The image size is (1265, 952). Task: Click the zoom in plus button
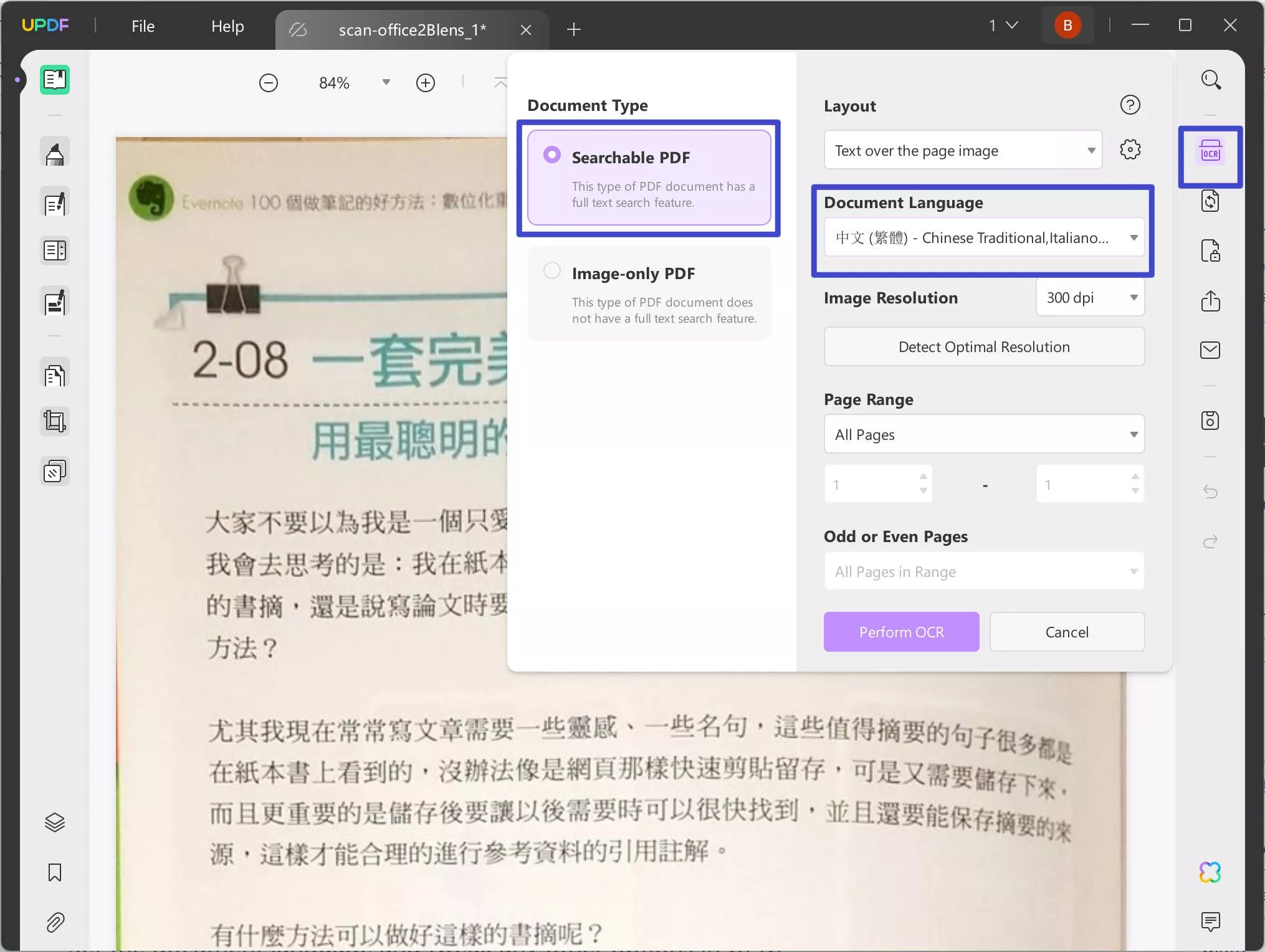(426, 83)
